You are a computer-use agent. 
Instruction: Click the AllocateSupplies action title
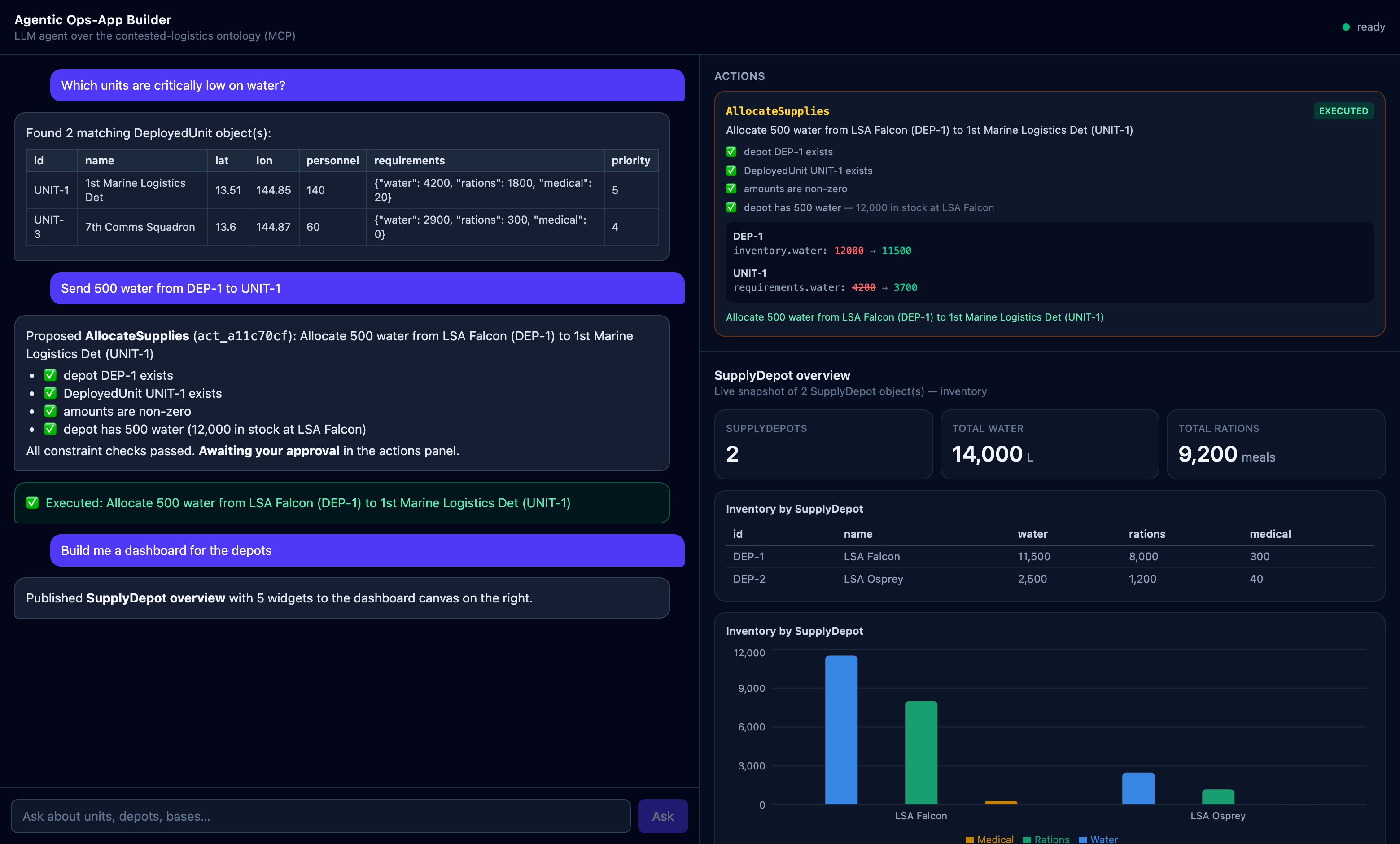(777, 111)
